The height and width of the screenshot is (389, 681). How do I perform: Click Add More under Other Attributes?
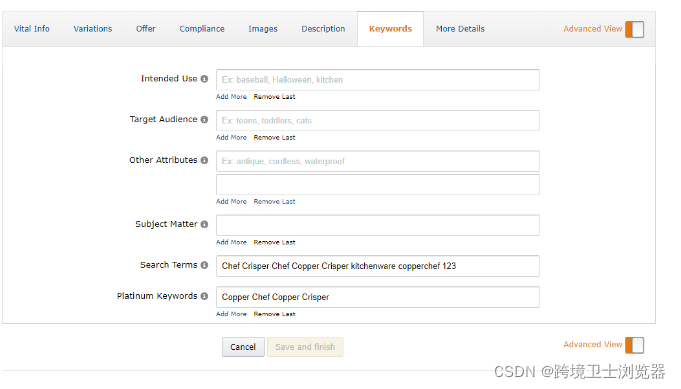coord(231,201)
